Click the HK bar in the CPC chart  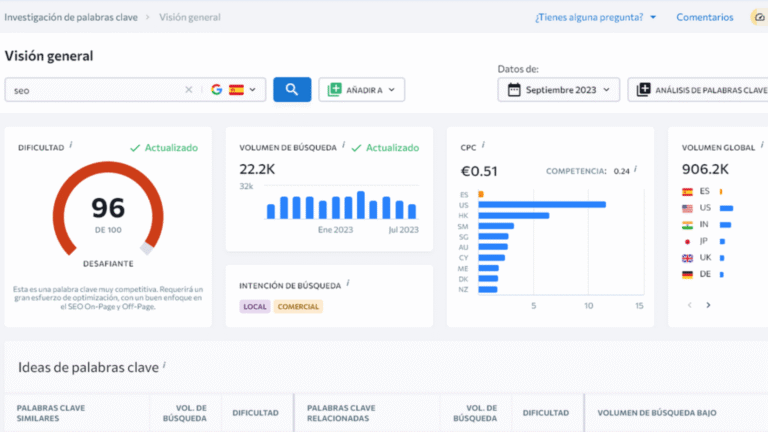coord(514,216)
